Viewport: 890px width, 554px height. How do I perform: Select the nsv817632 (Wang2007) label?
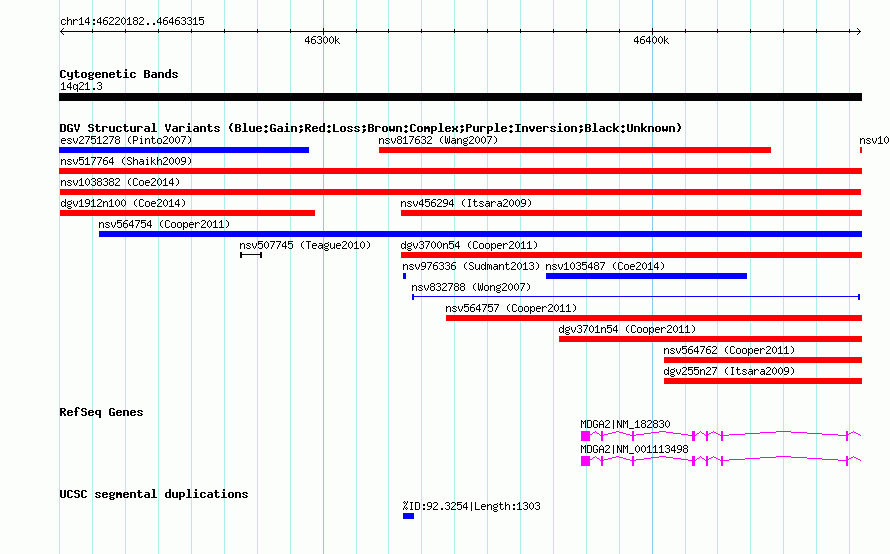(438, 140)
